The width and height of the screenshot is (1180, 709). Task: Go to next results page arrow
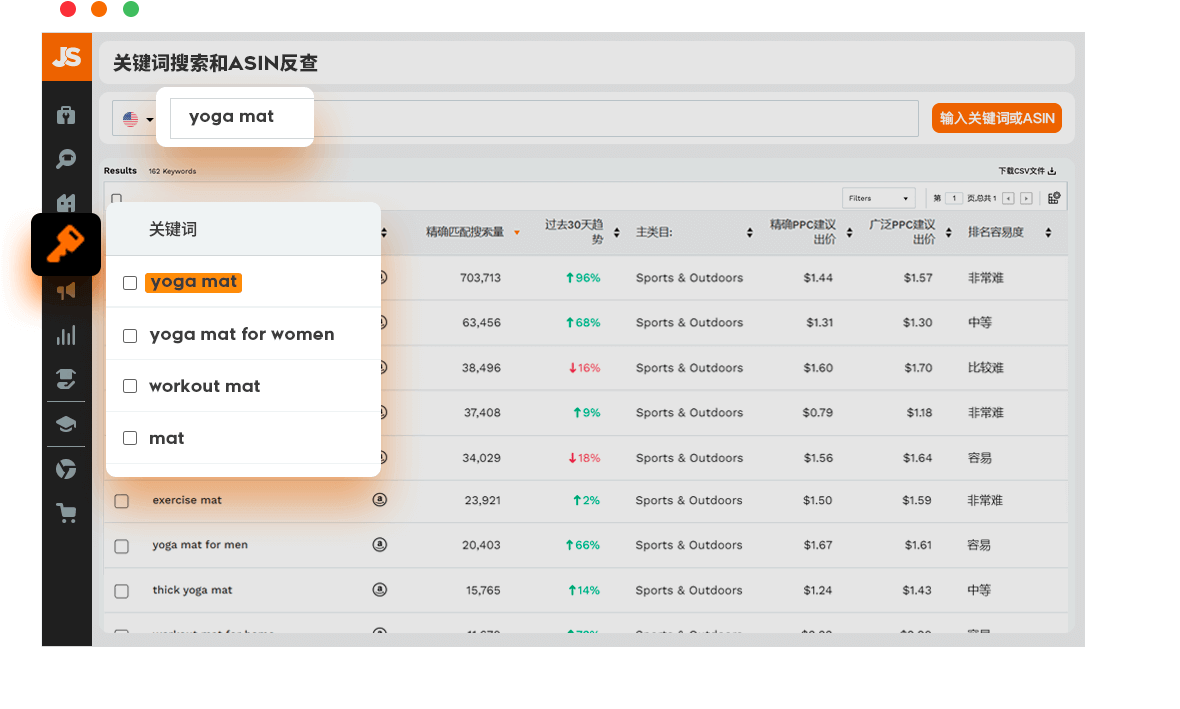1026,199
